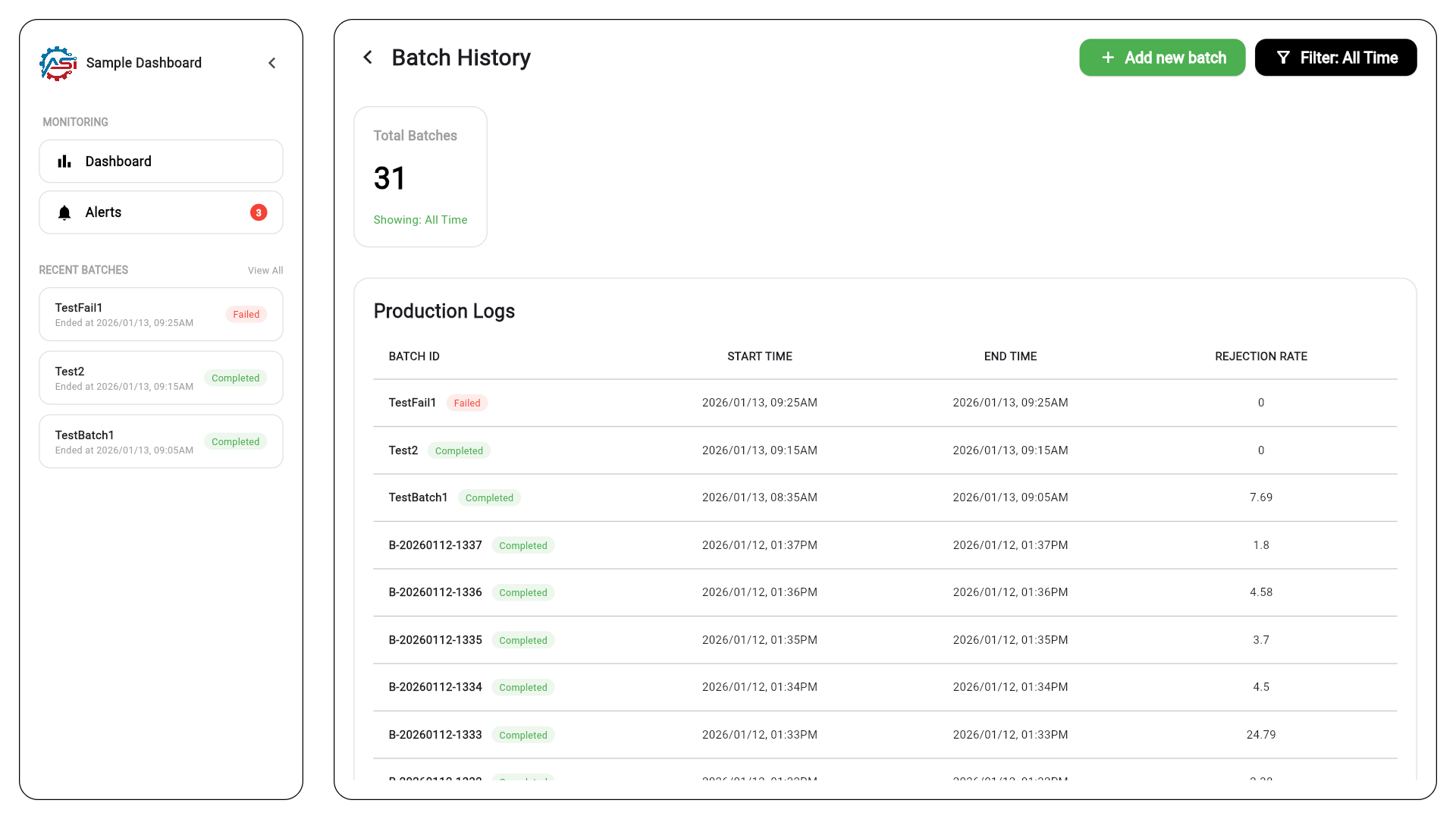Click the Failed status pill on TestFail1 row
The width and height of the screenshot is (1456, 819).
[x=466, y=403]
